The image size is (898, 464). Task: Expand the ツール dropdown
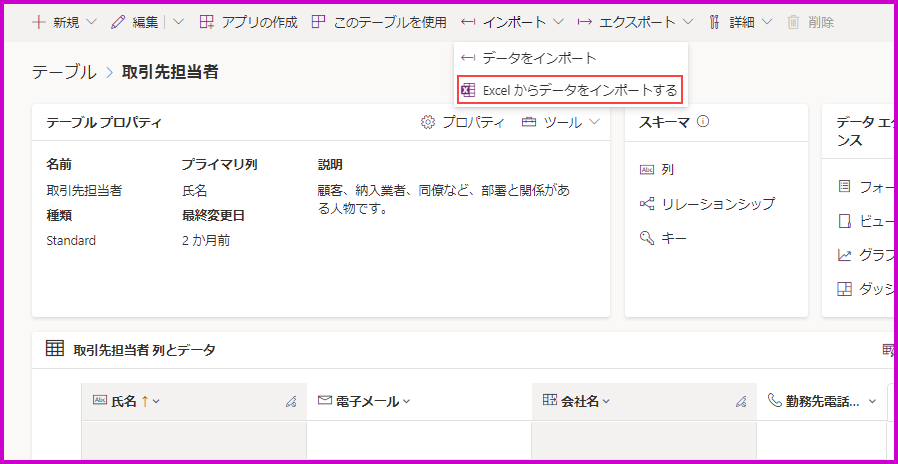tap(595, 122)
